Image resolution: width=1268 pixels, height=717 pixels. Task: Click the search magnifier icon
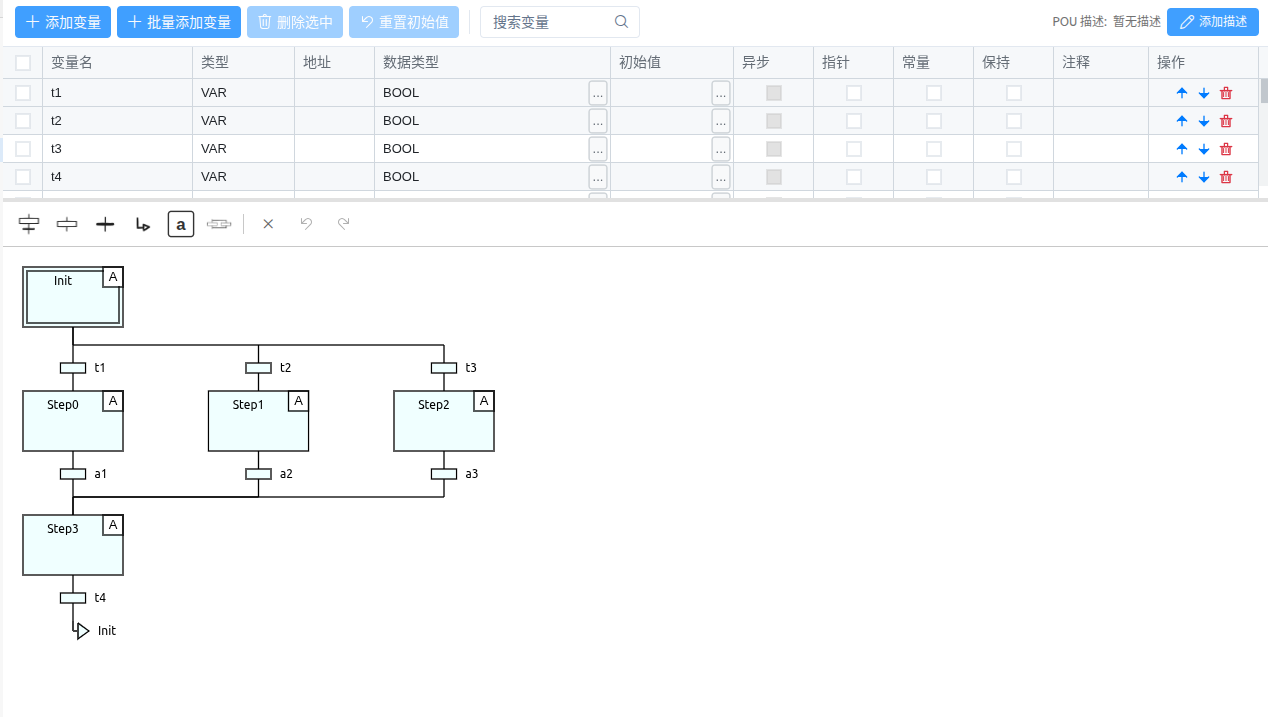point(621,22)
